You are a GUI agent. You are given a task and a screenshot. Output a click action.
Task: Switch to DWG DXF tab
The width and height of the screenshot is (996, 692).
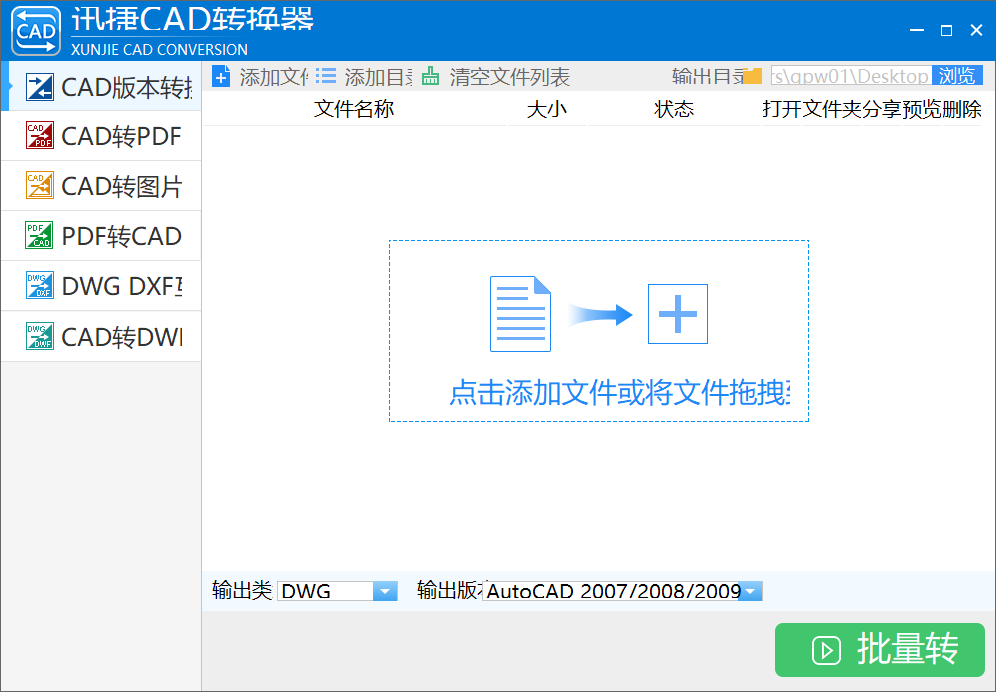coord(102,286)
